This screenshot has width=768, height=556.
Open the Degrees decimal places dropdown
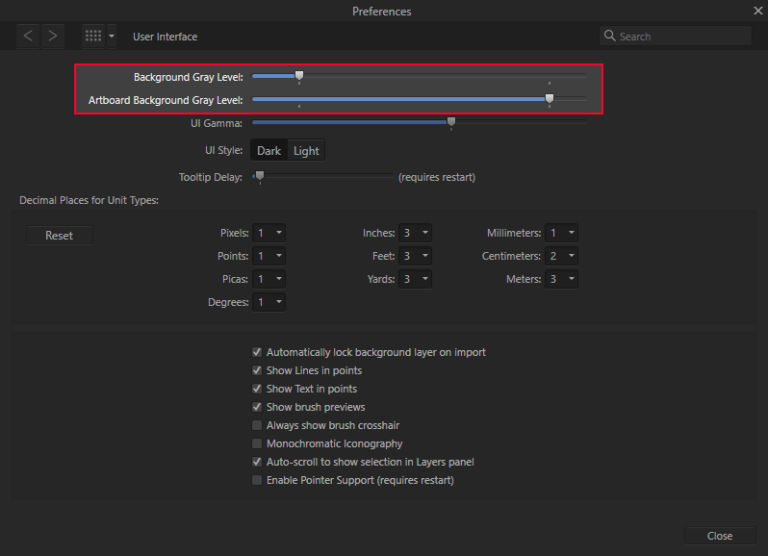click(269, 302)
